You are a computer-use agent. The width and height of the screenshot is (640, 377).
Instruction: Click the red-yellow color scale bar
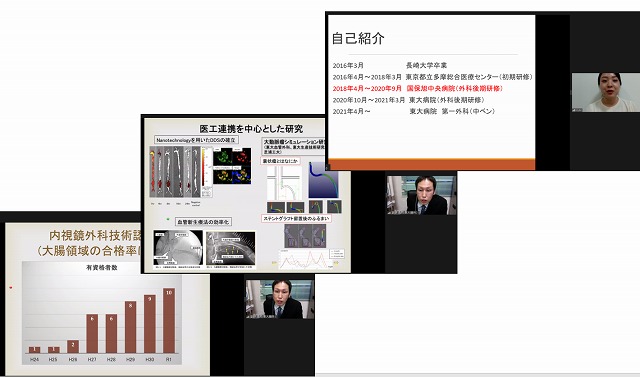coord(207,172)
